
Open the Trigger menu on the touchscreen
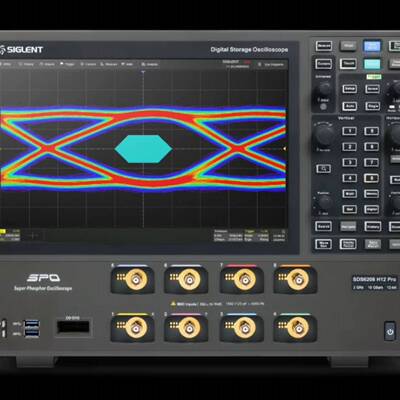pos(68,64)
